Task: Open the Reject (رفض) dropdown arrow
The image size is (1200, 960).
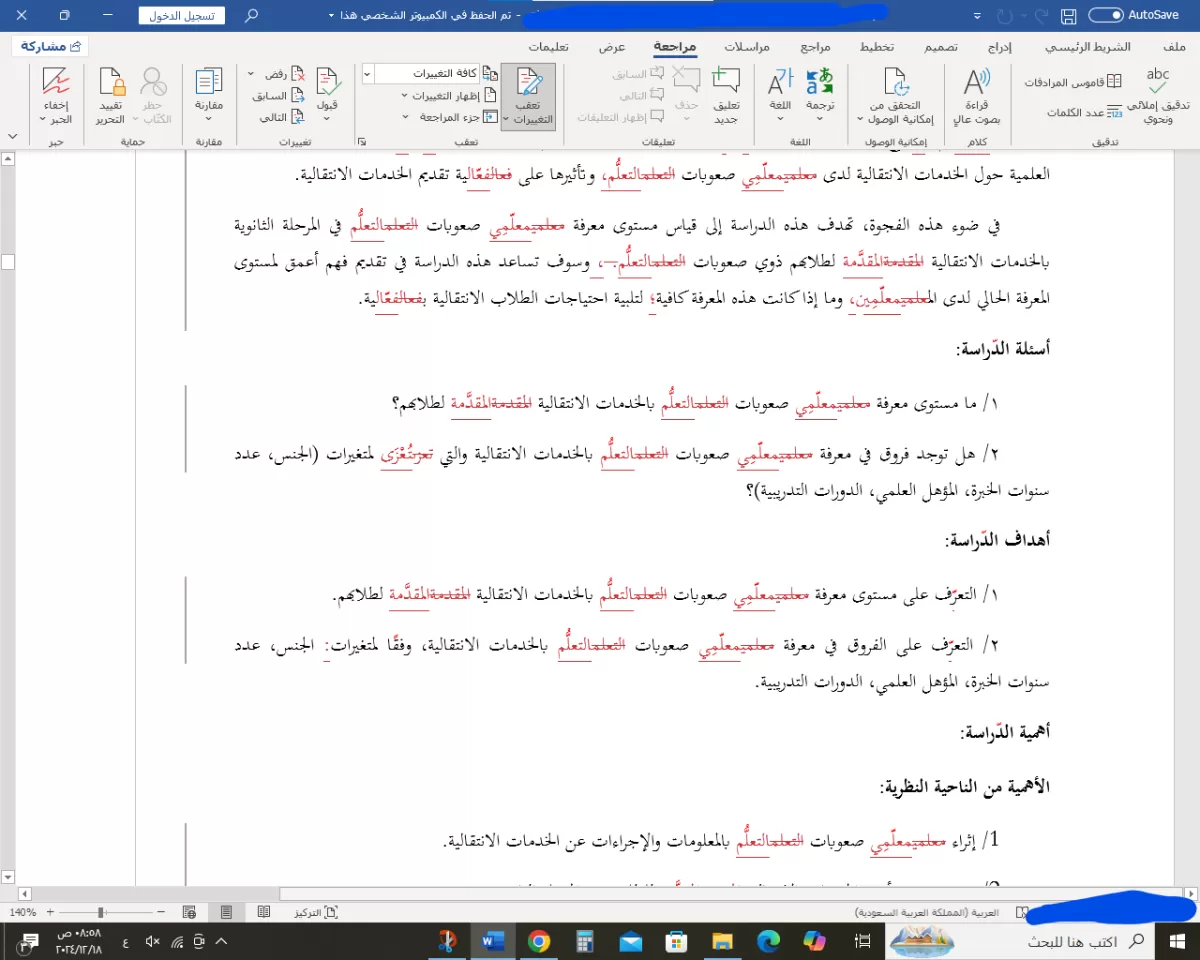Action: 252,75
